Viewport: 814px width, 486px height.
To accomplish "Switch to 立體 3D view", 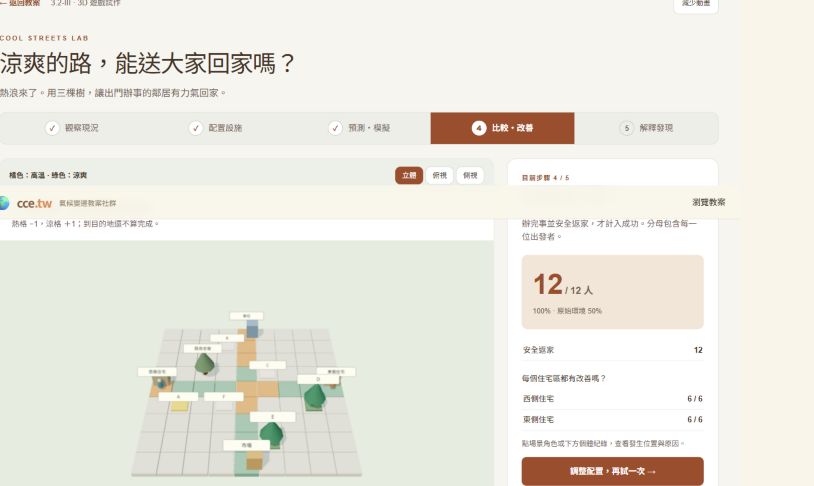I will (x=409, y=176).
